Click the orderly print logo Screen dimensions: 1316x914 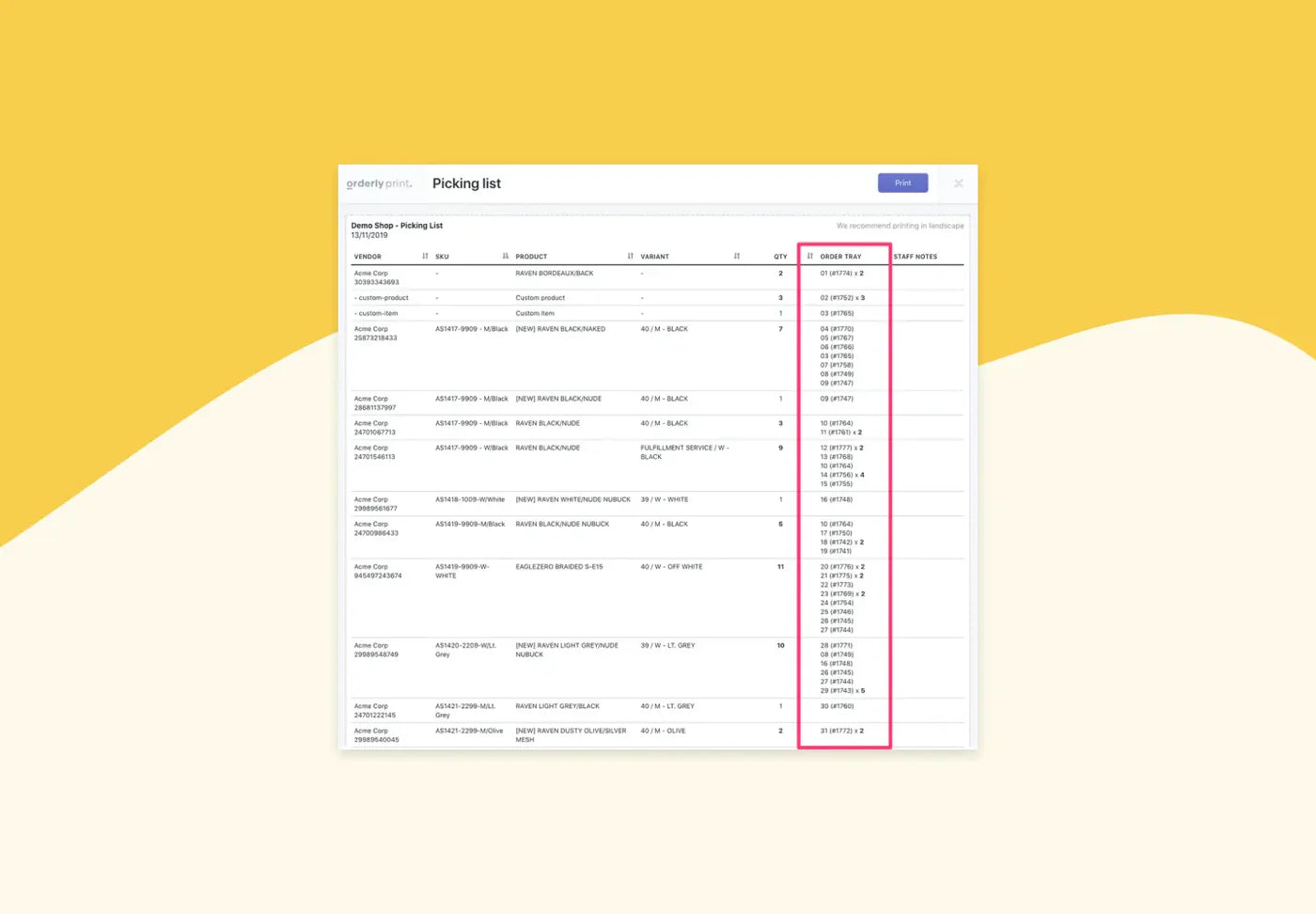click(379, 183)
